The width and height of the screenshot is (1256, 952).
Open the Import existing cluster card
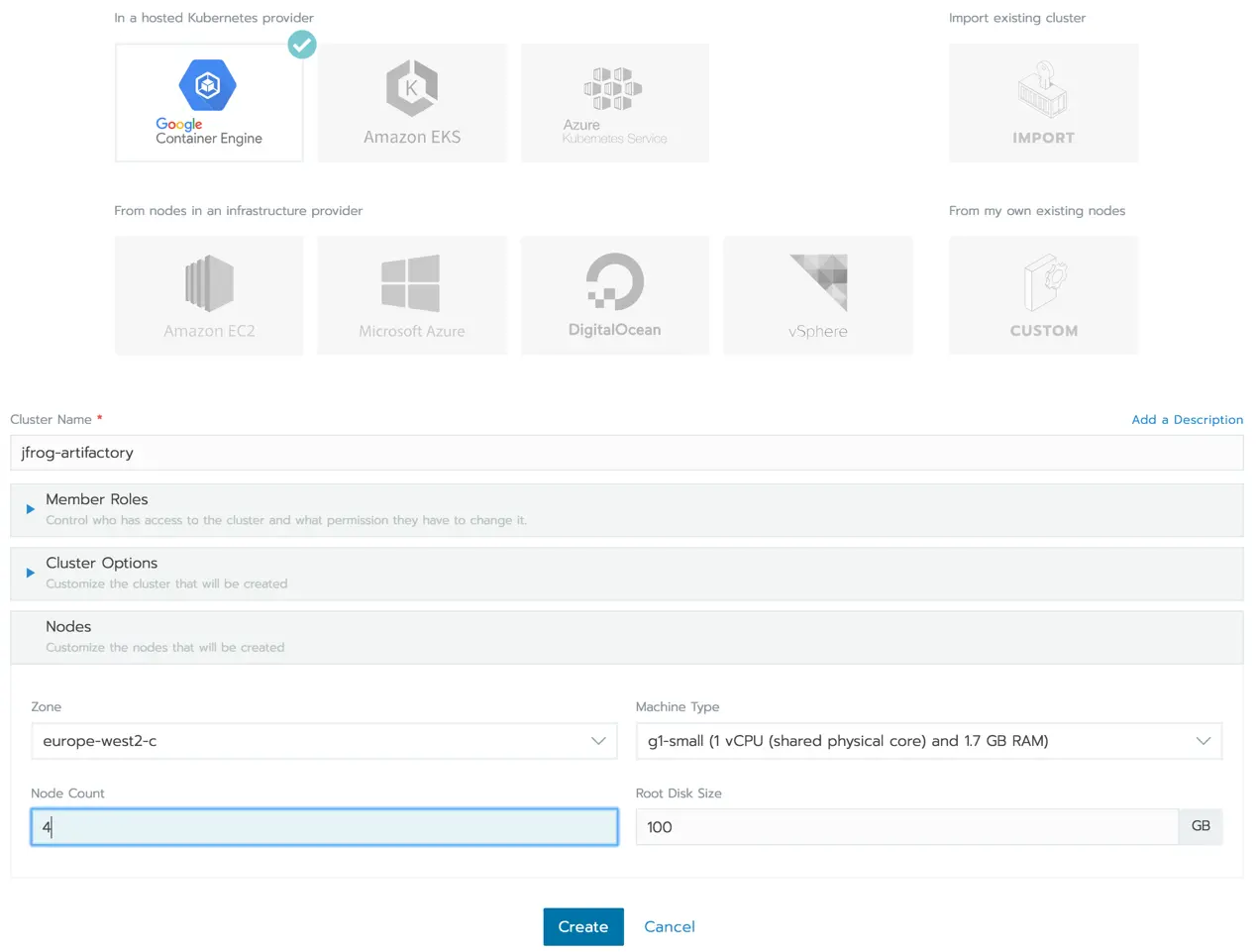pos(1044,103)
